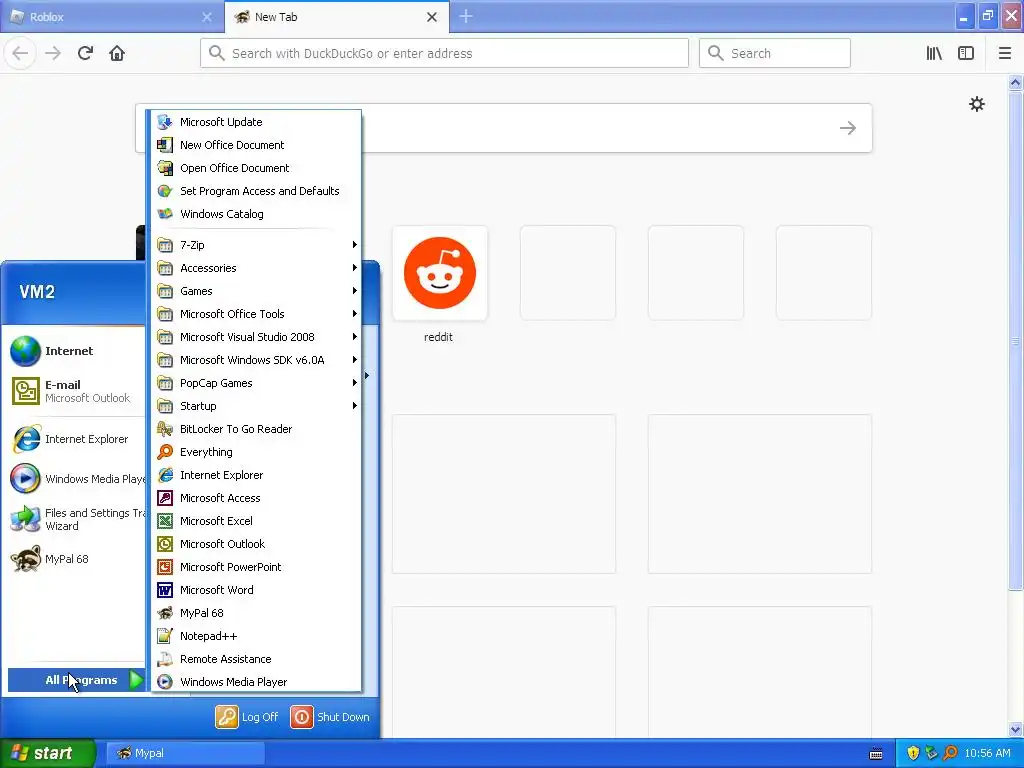The height and width of the screenshot is (768, 1024).
Task: Expand Microsoft Visual Studio 2008 submenu
Action: pos(256,337)
